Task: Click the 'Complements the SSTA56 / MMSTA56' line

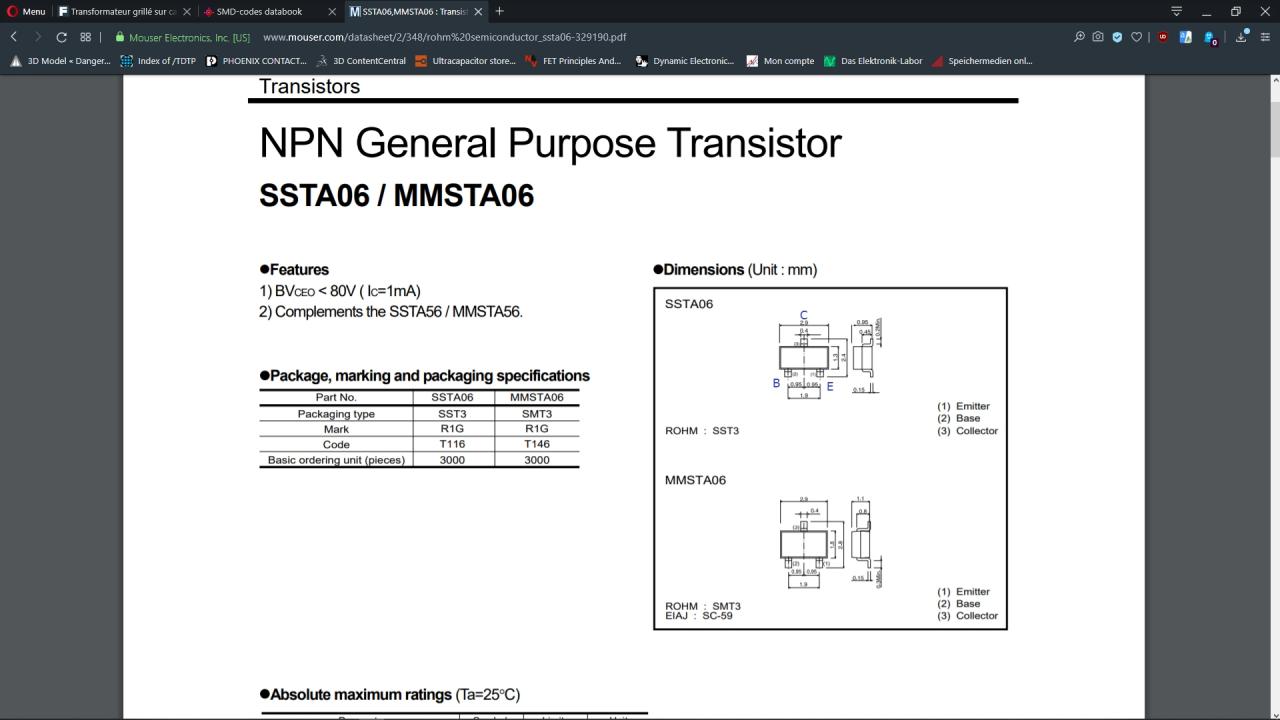Action: (391, 312)
